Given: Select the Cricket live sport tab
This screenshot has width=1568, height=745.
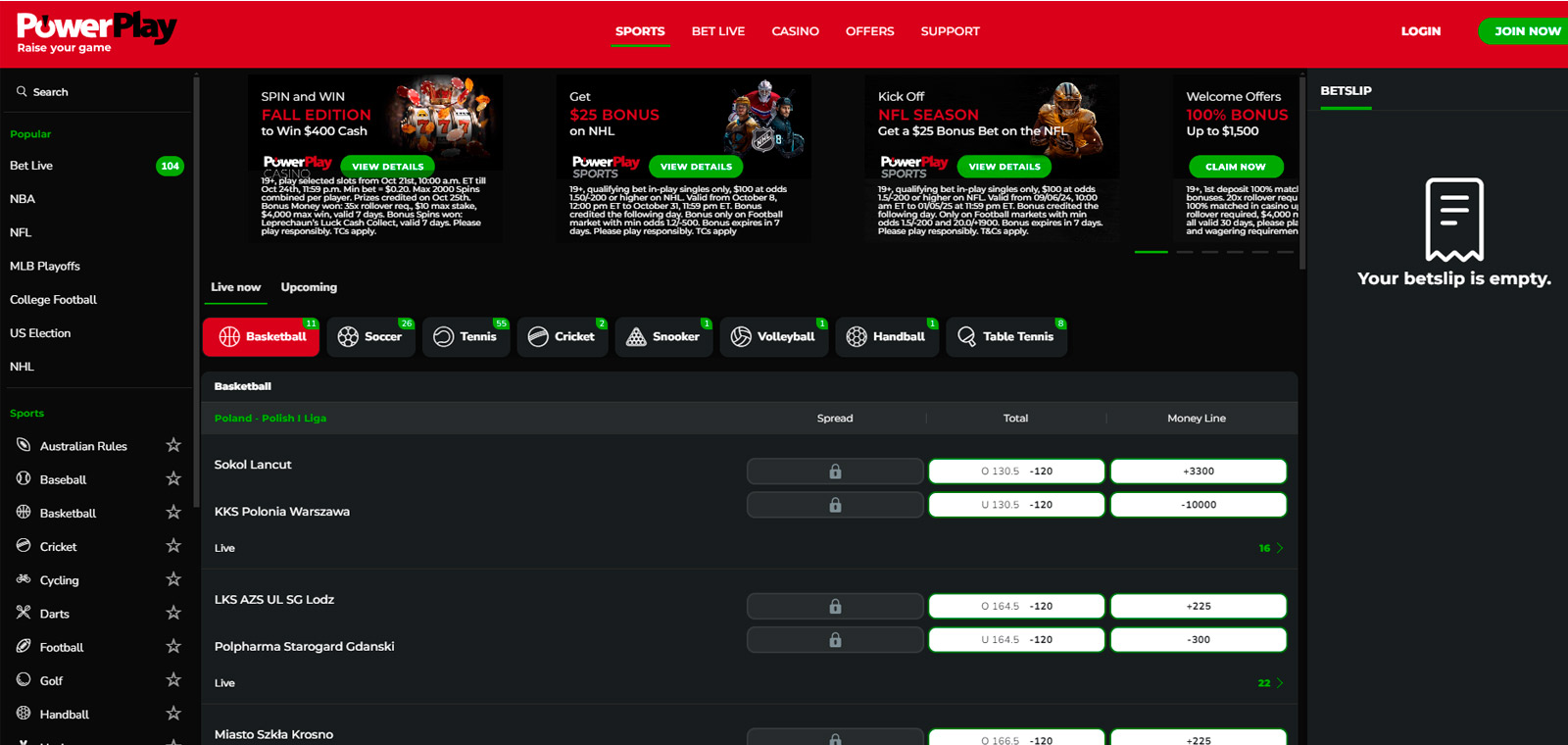Looking at the screenshot, I should [563, 336].
